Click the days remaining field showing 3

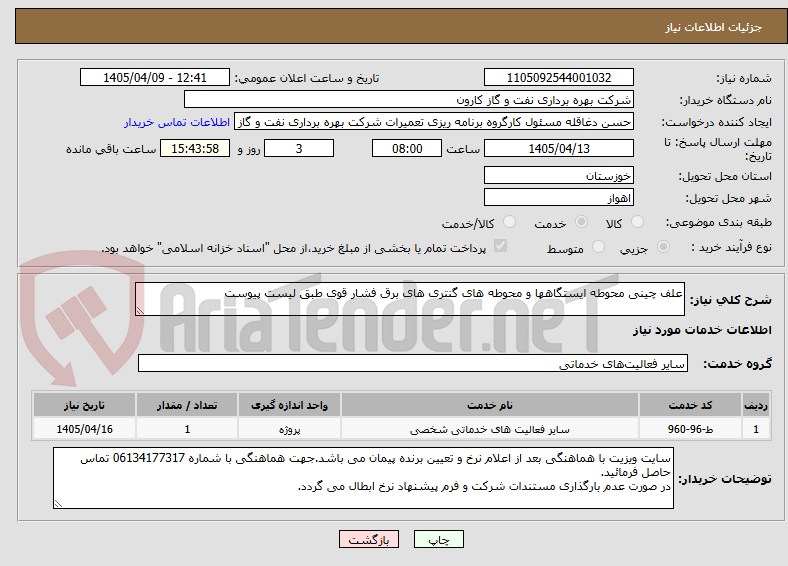click(299, 148)
